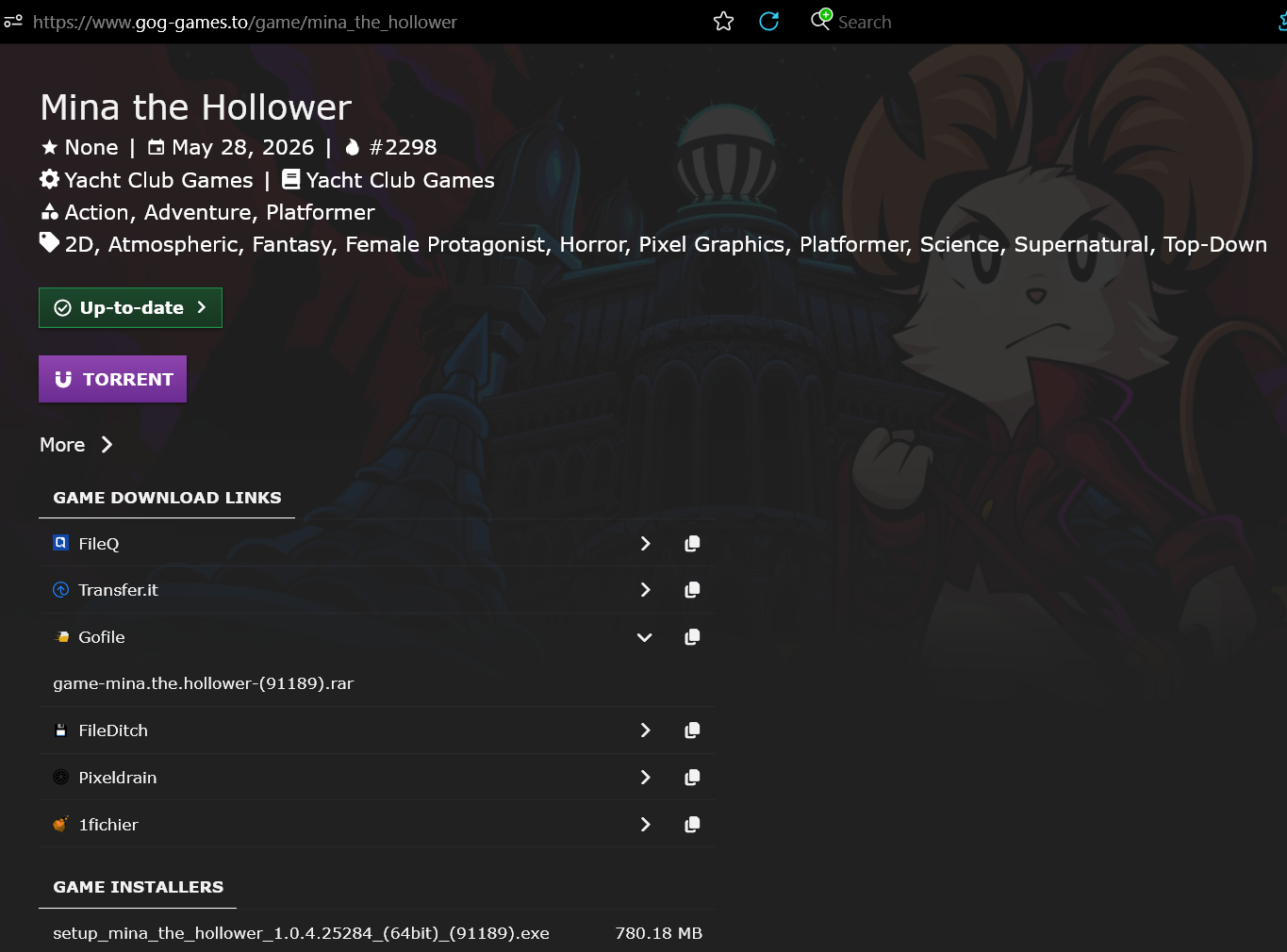Copy the Gofile link with copy icon
Image resolution: width=1287 pixels, height=952 pixels.
pyautogui.click(x=692, y=637)
